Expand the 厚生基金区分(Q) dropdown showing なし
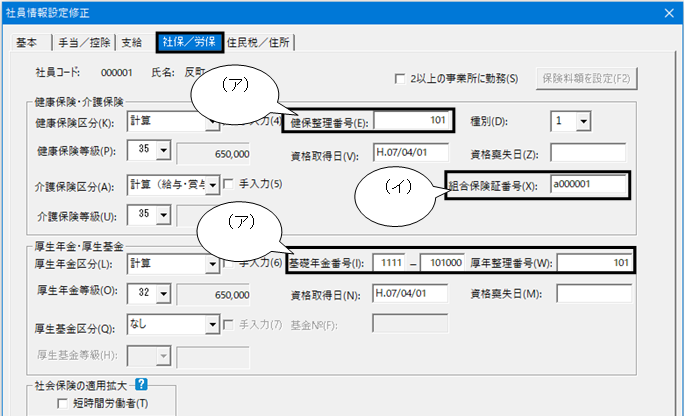This screenshot has height=417, width=685. tap(212, 324)
